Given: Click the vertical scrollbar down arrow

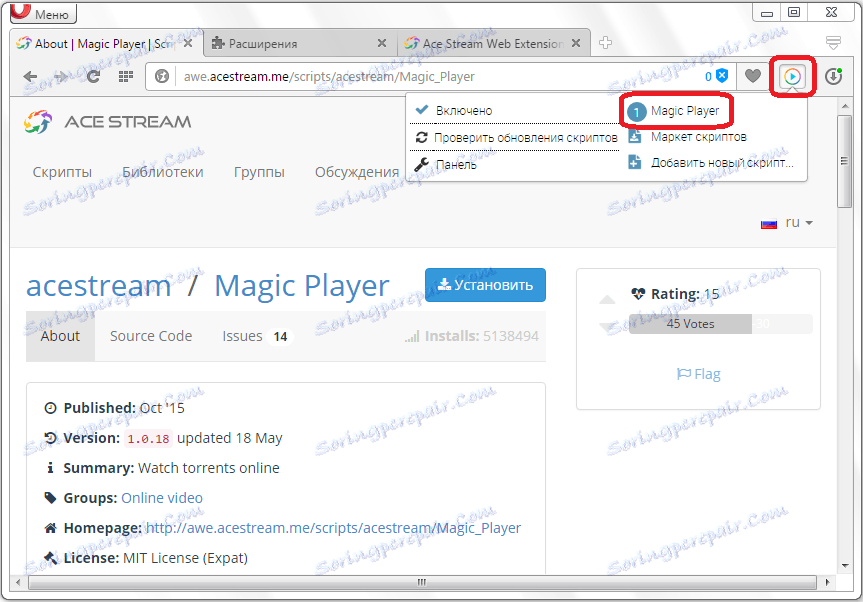Looking at the screenshot, I should pos(844,566).
